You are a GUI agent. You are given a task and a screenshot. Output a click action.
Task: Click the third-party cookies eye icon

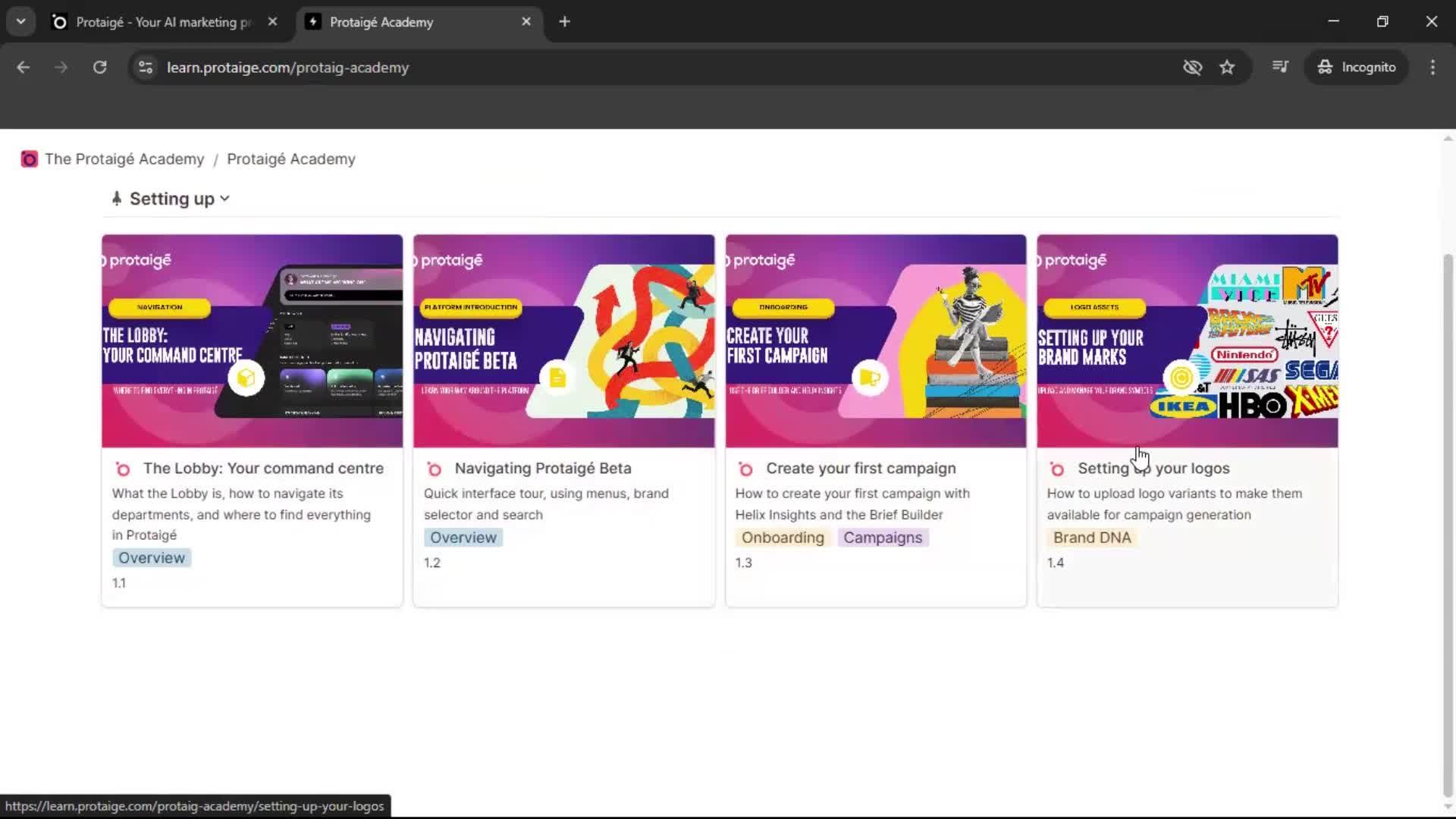[x=1192, y=67]
